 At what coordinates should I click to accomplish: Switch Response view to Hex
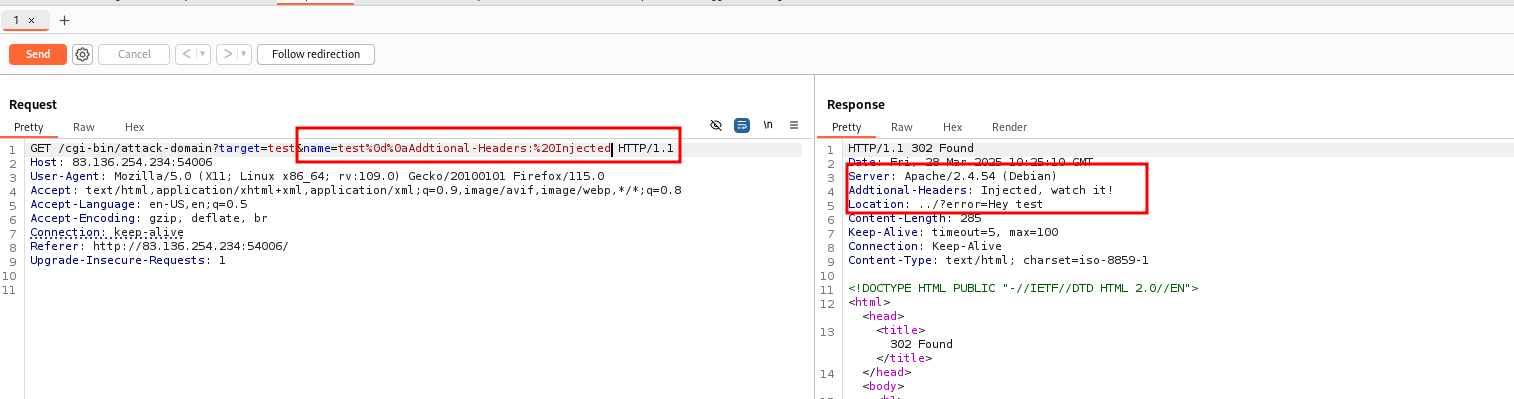click(953, 127)
